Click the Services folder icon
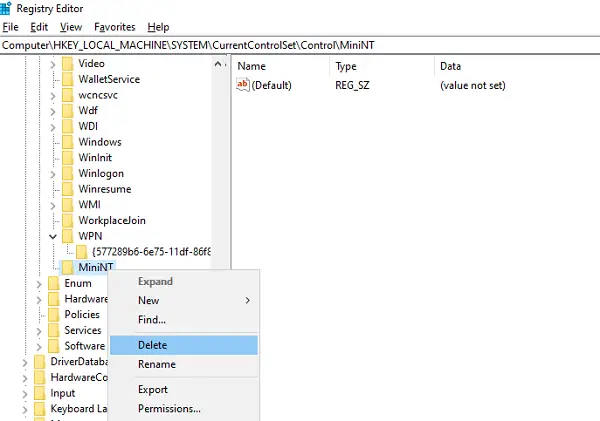This screenshot has height=421, width=600. [54, 330]
